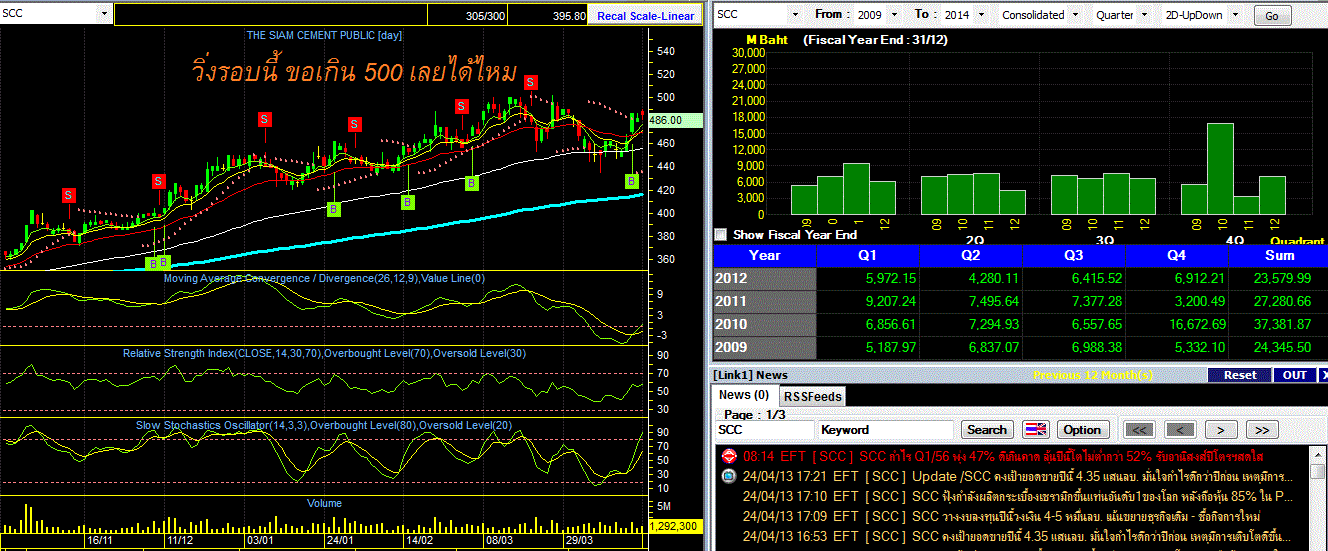The image size is (1328, 551).
Task: Click the 4,280.11 cell for Q2 2012
Action: [971, 278]
